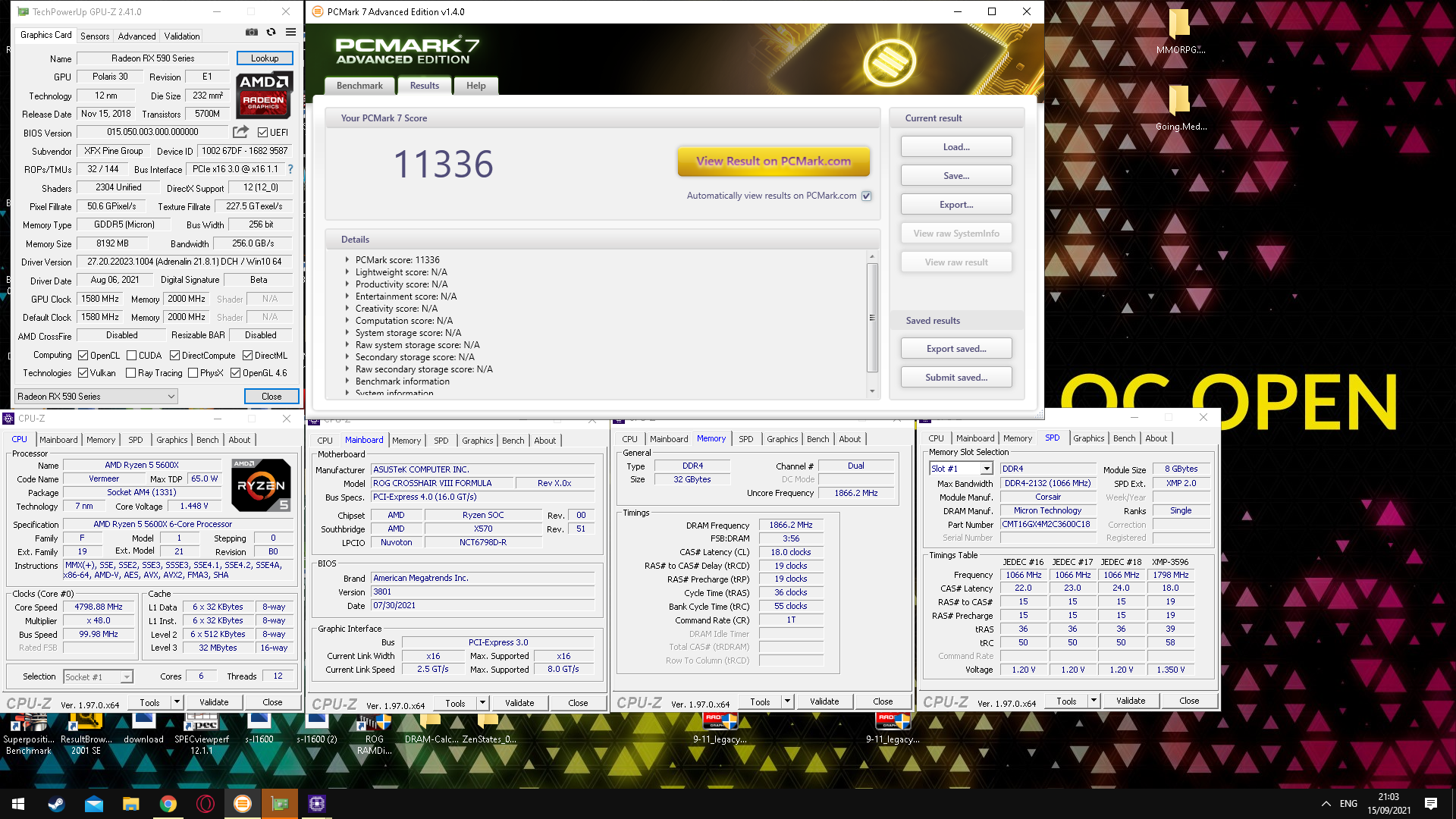Image resolution: width=1456 pixels, height=819 pixels.
Task: Show hidden system tray icons
Action: point(1326,804)
